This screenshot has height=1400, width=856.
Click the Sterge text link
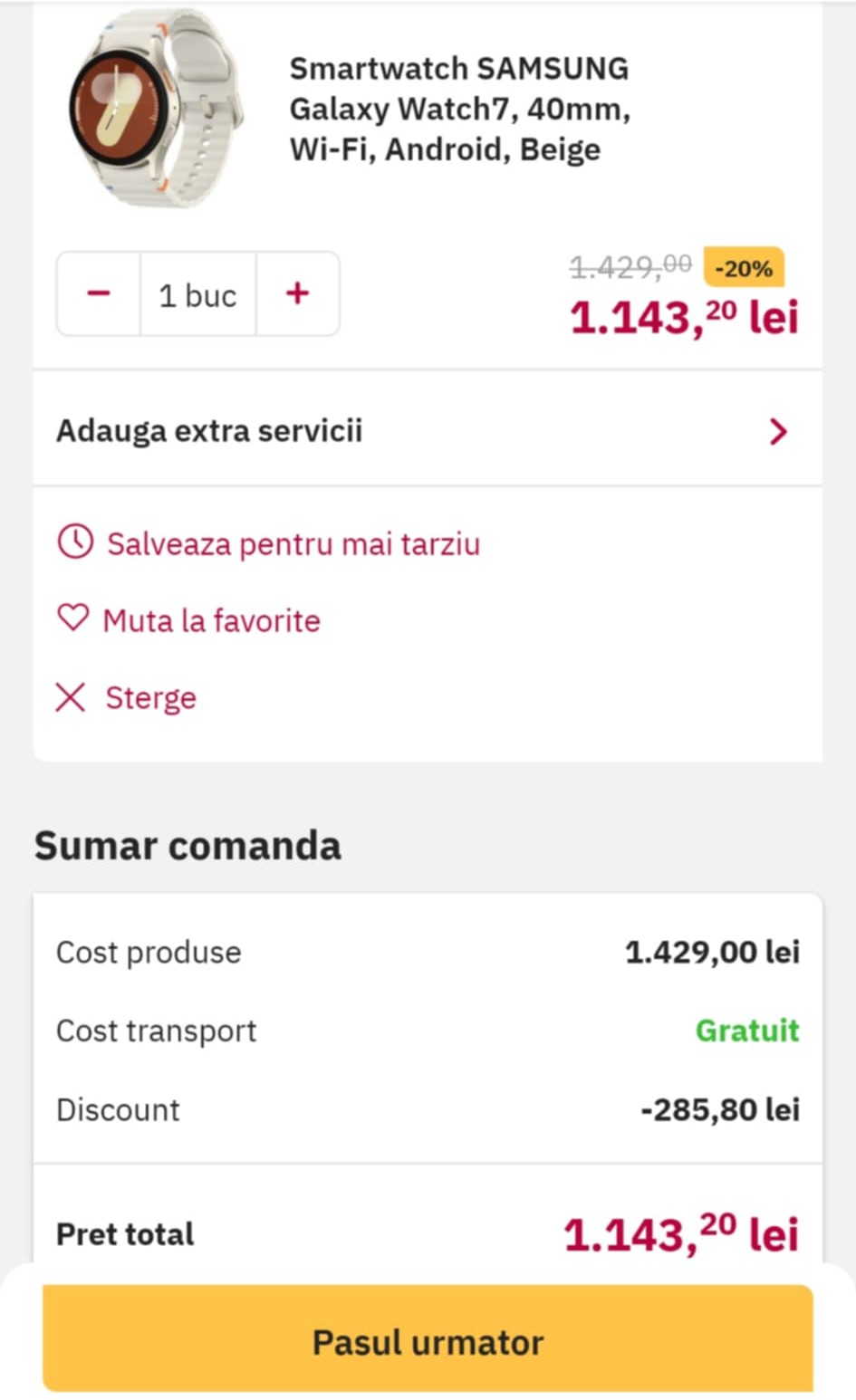click(150, 698)
